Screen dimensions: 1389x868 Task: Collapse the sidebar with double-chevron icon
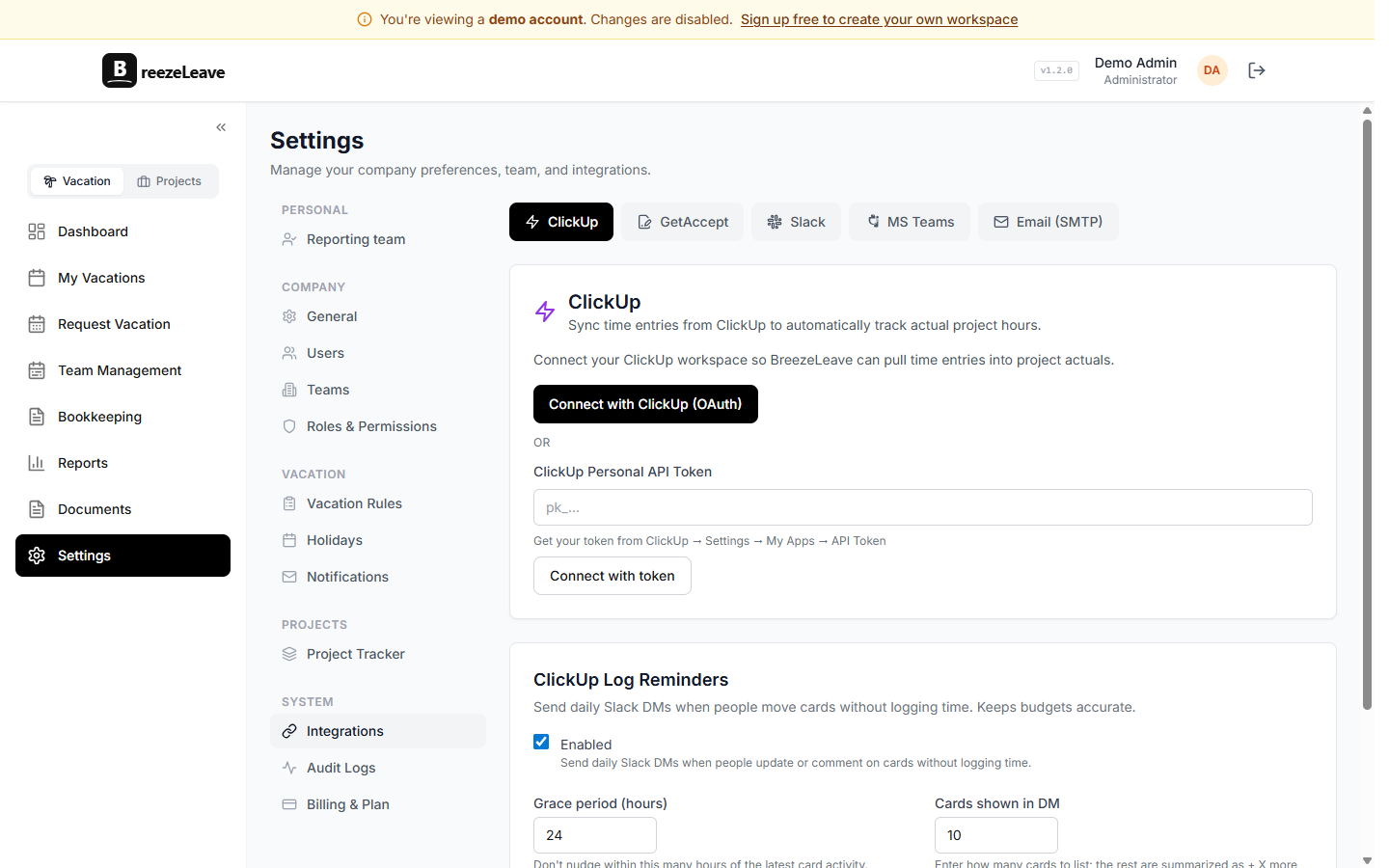[x=221, y=127]
